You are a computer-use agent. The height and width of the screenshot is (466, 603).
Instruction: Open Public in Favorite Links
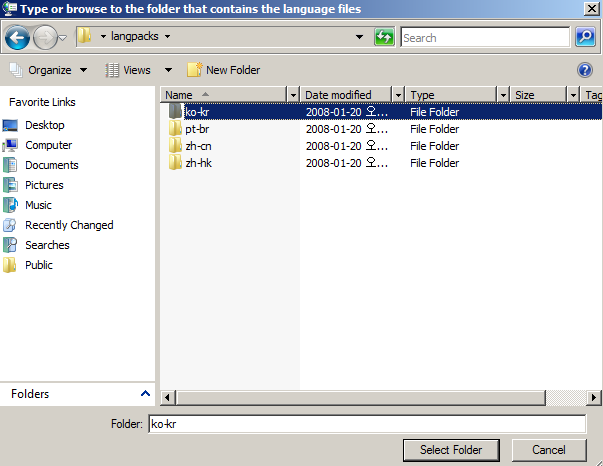tap(38, 265)
